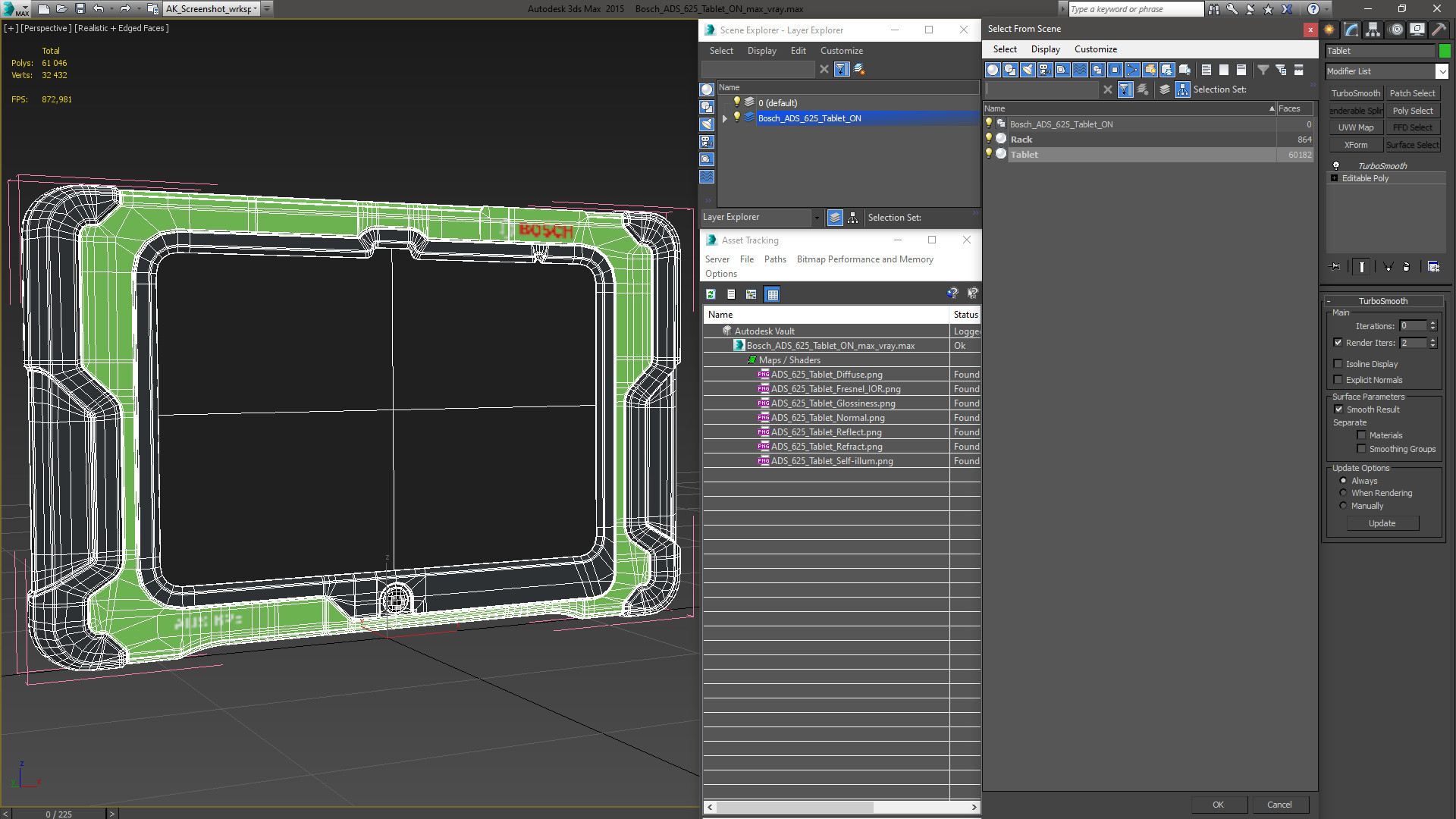Open the Help dropdown arrow in title bar
Viewport: 1456px width, 819px height.
click(x=1326, y=9)
